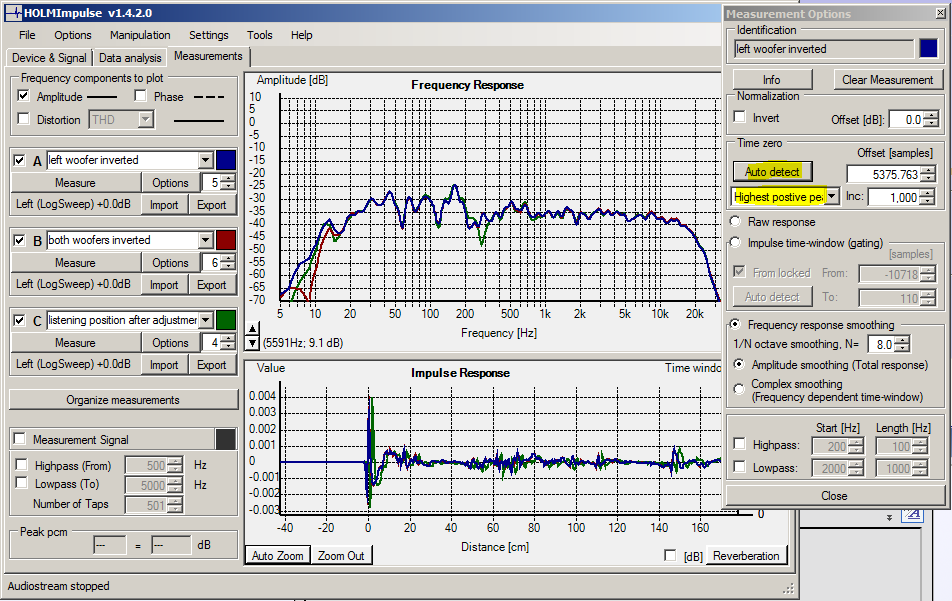The width and height of the screenshot is (952, 601).
Task: Click the Time zero Offset samples stepper
Action: pos(928,174)
